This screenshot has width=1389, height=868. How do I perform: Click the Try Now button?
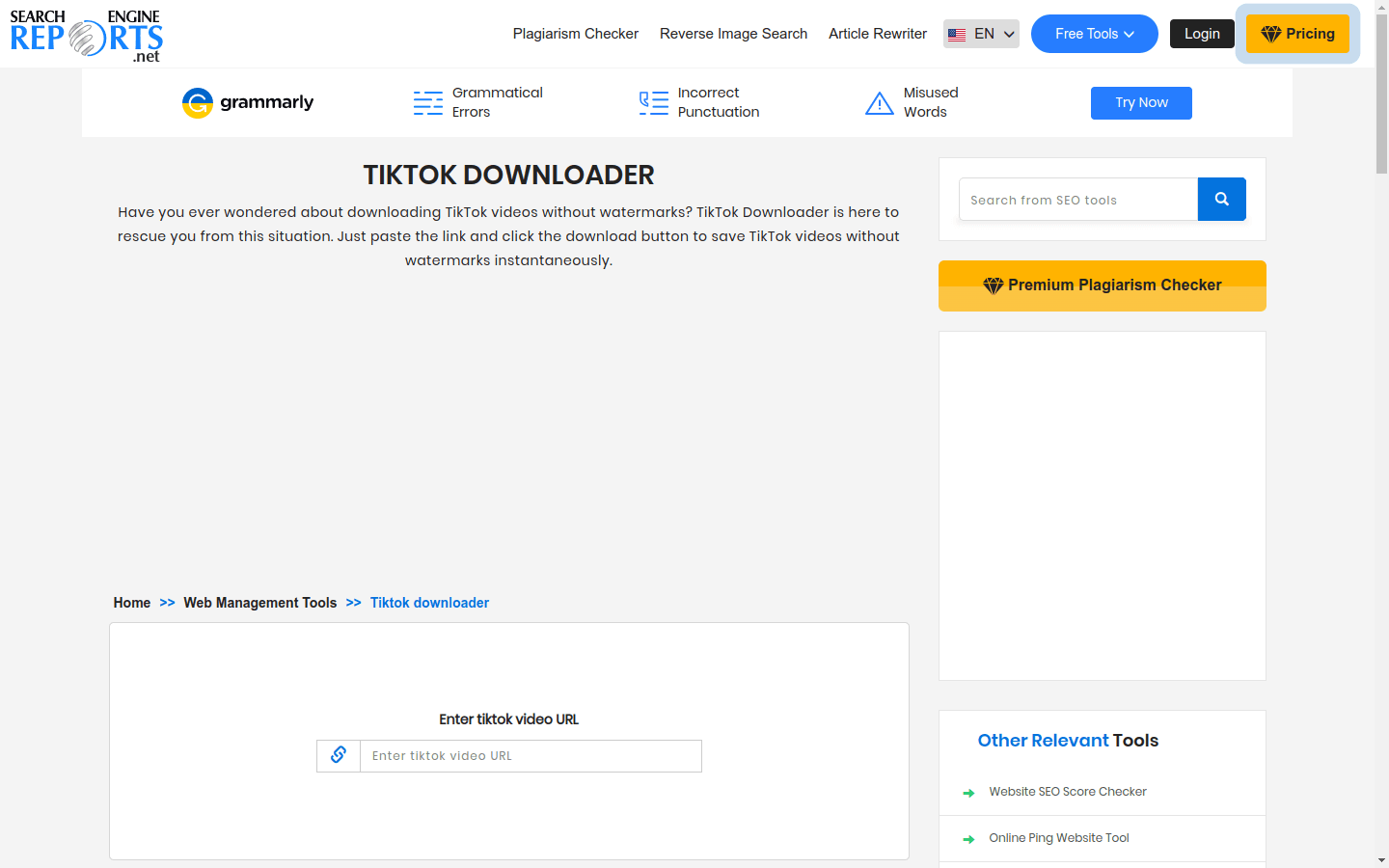pos(1141,102)
